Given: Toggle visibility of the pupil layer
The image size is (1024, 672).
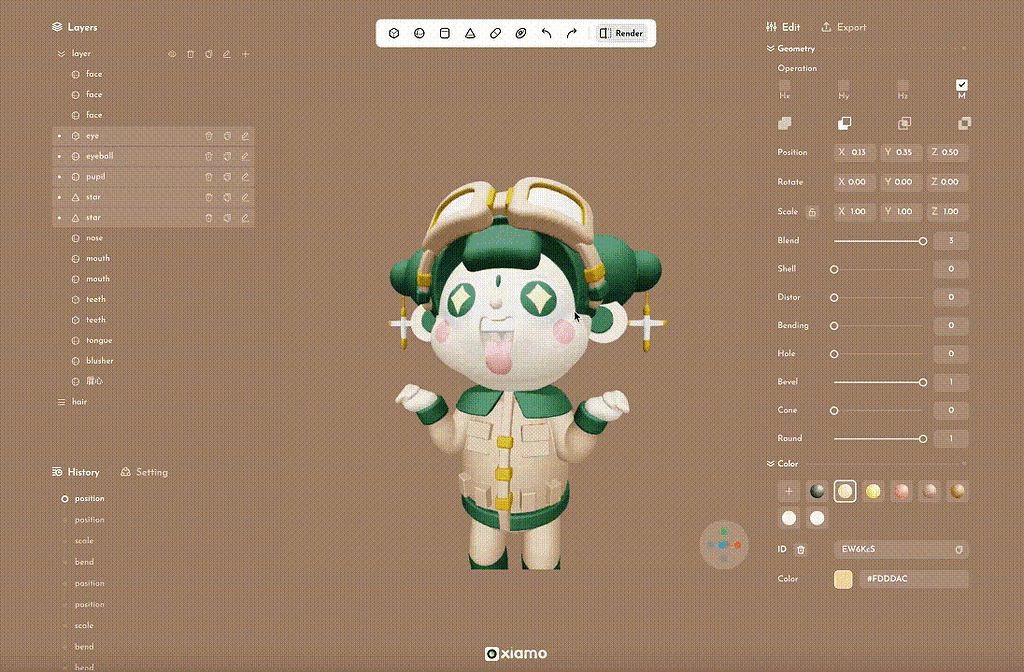Looking at the screenshot, I should (58, 176).
